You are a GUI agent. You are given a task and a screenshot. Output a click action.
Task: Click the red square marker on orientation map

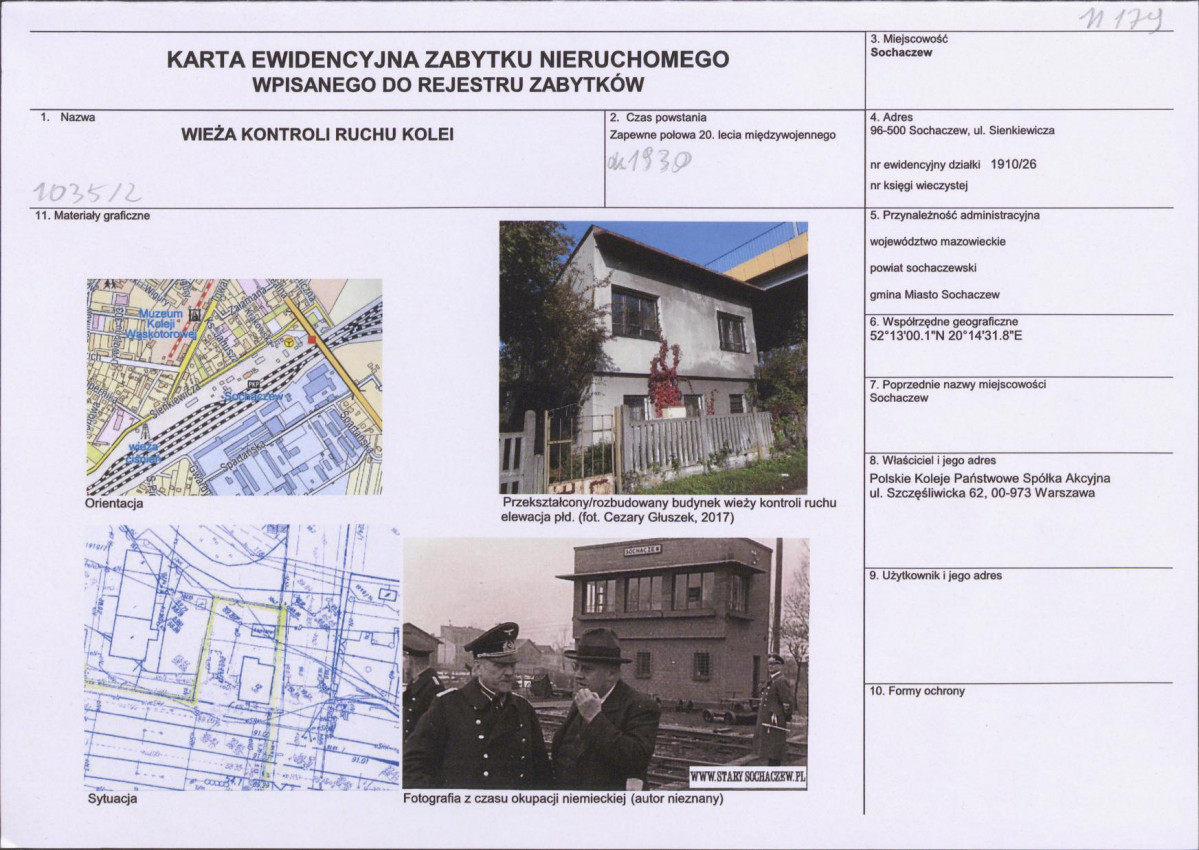[312, 340]
